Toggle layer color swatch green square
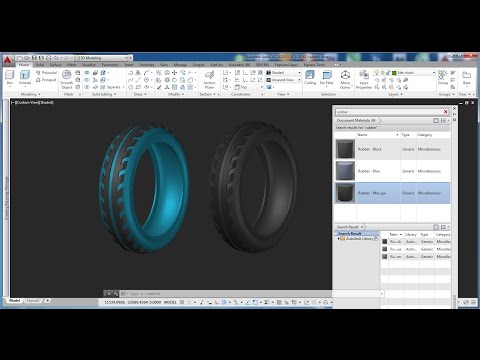The image size is (480, 360). click(x=394, y=72)
